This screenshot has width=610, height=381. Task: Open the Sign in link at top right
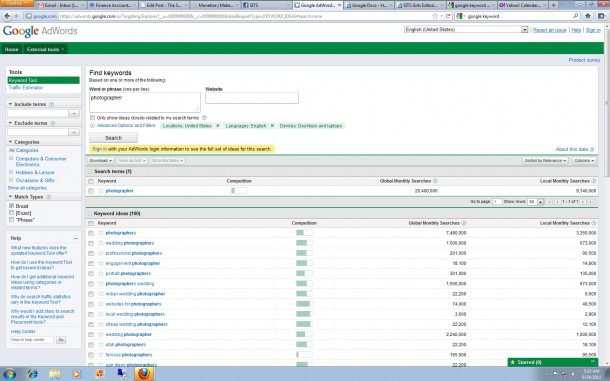pyautogui.click(x=593, y=30)
